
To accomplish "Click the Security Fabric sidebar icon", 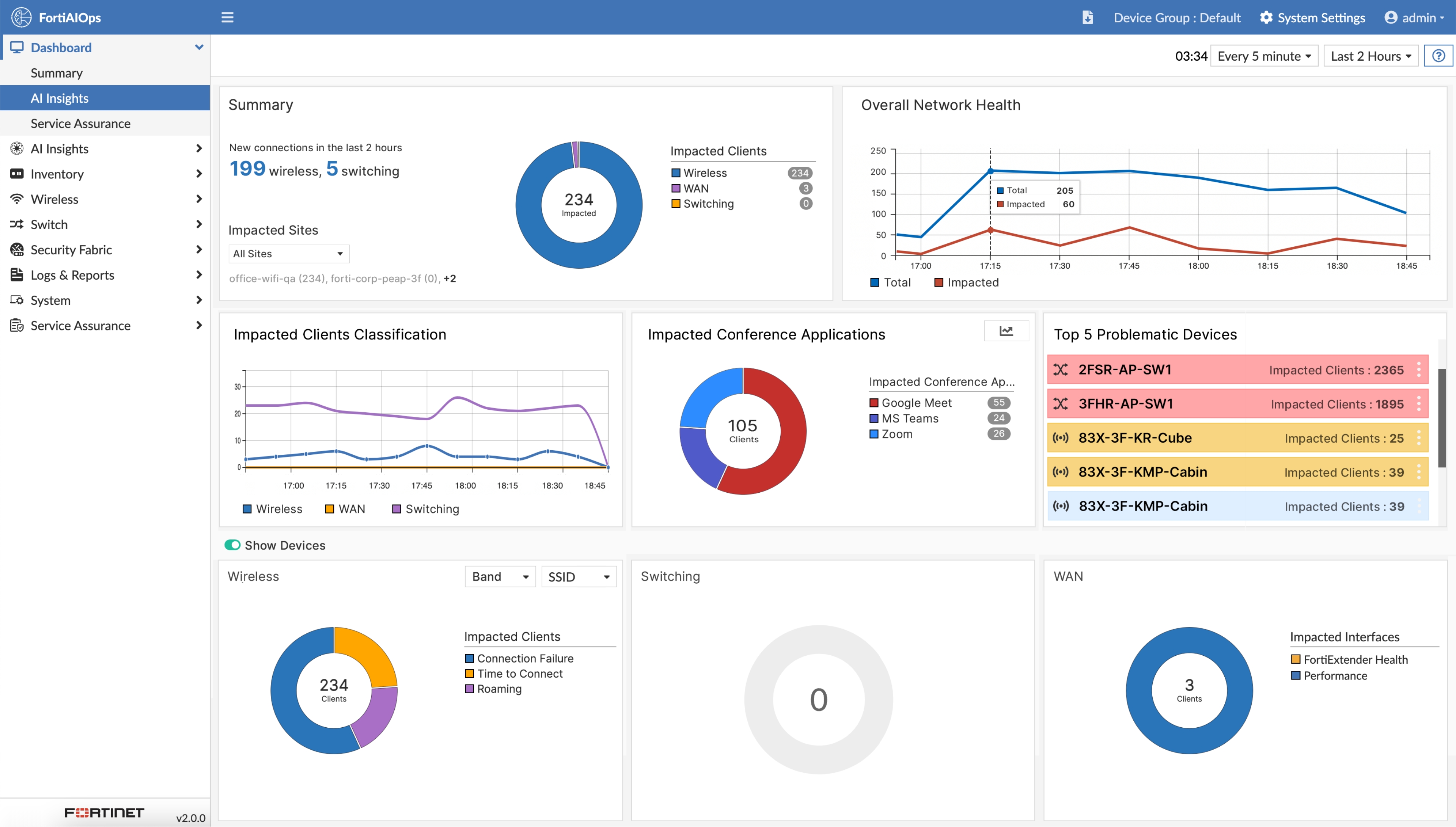I will coord(17,250).
